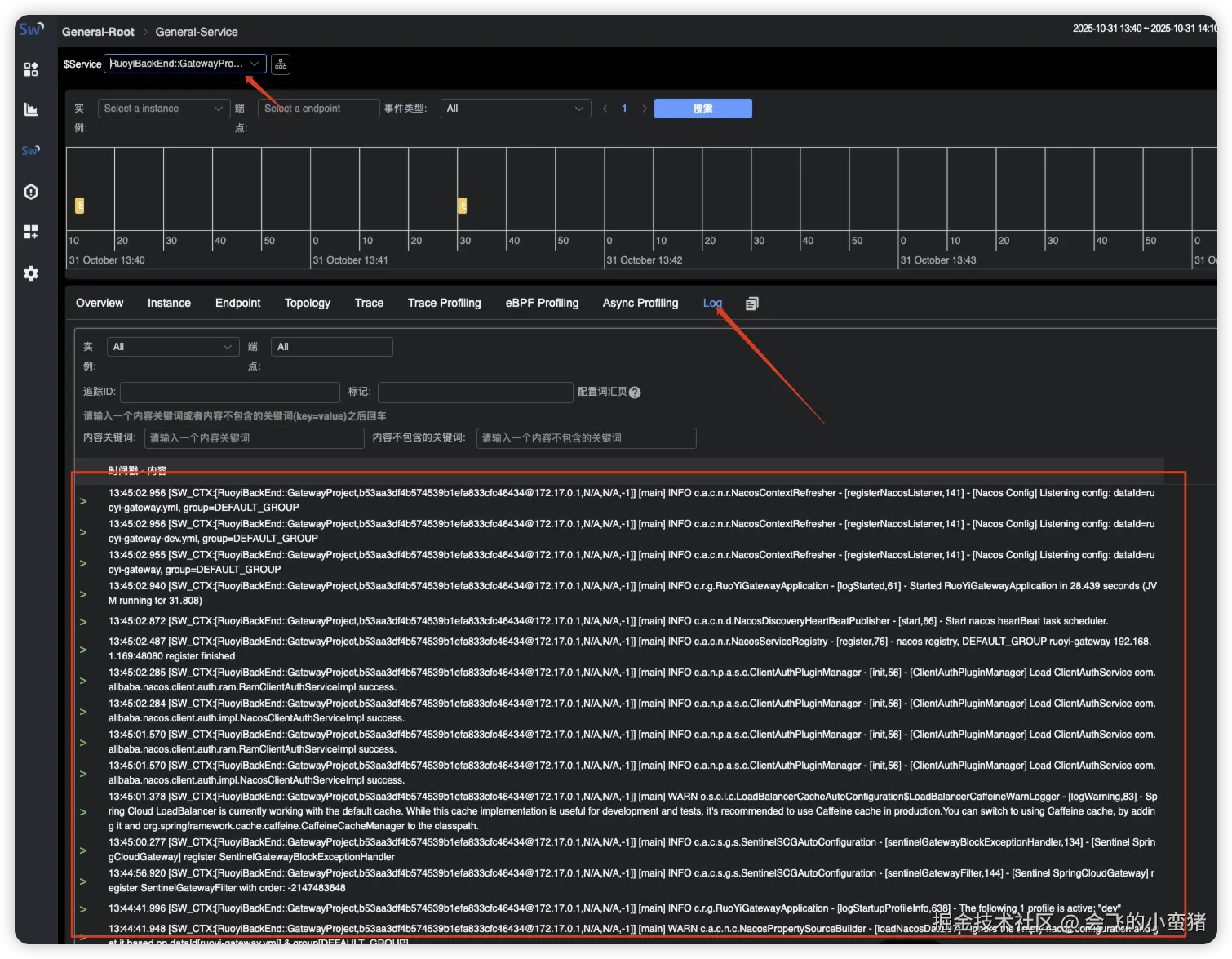Click the topology hierarchy icon beside service selector

(x=281, y=64)
